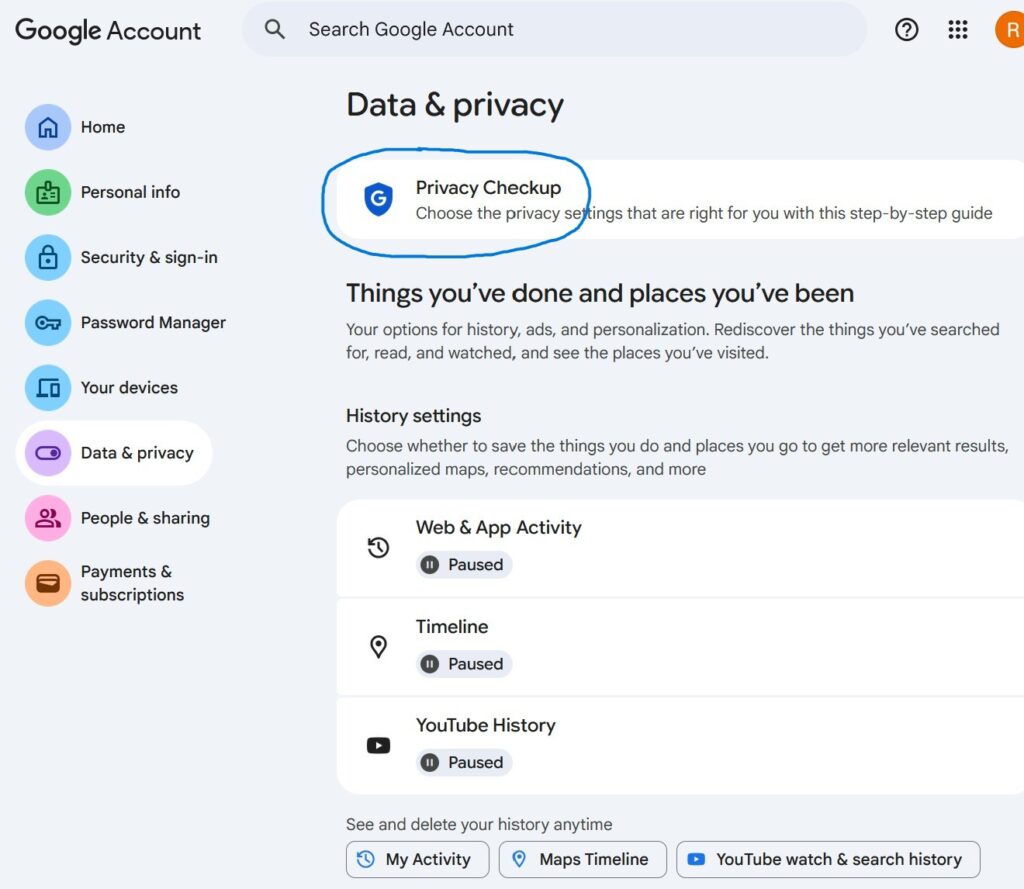Click the Google Account logo
The width and height of the screenshot is (1024, 889).
click(x=108, y=30)
